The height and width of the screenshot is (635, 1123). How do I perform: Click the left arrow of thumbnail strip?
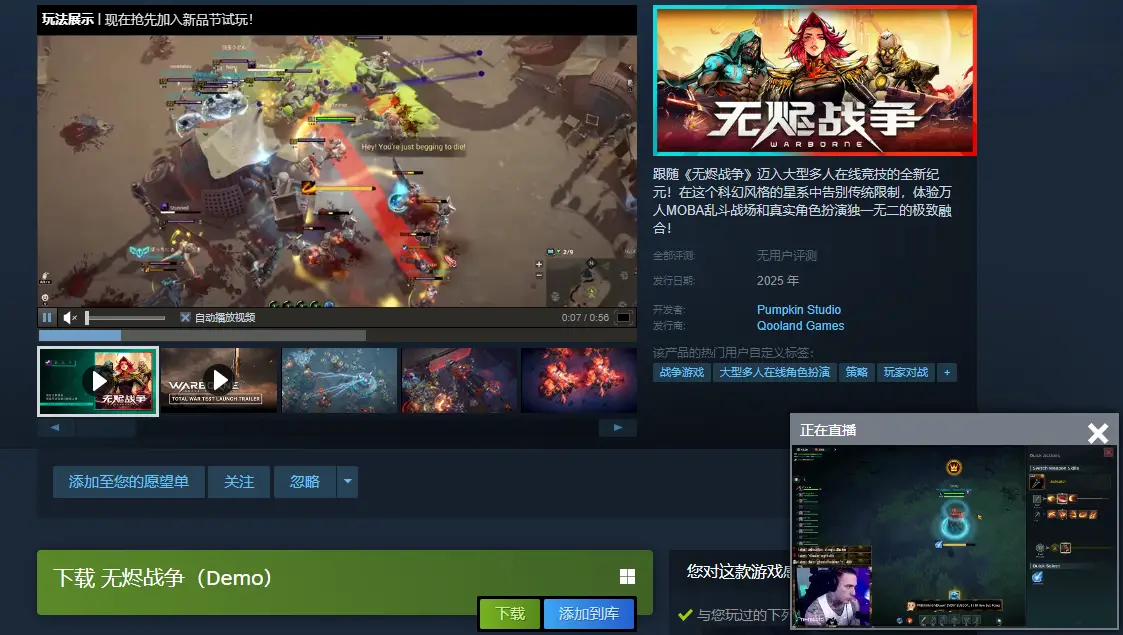coord(55,427)
